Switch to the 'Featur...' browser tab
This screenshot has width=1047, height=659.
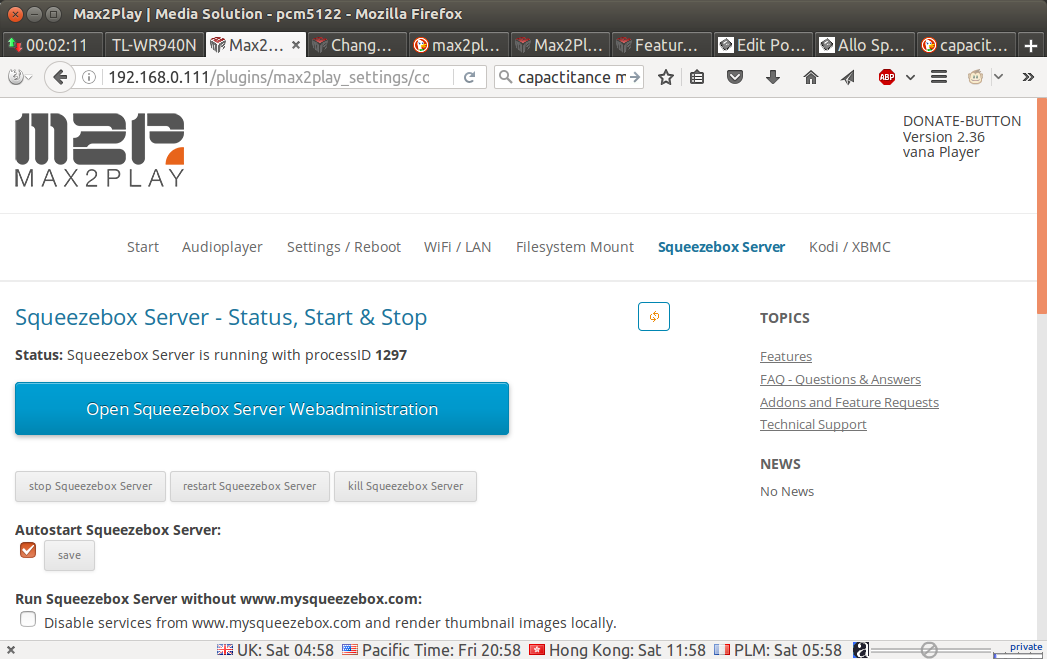pyautogui.click(x=662, y=45)
